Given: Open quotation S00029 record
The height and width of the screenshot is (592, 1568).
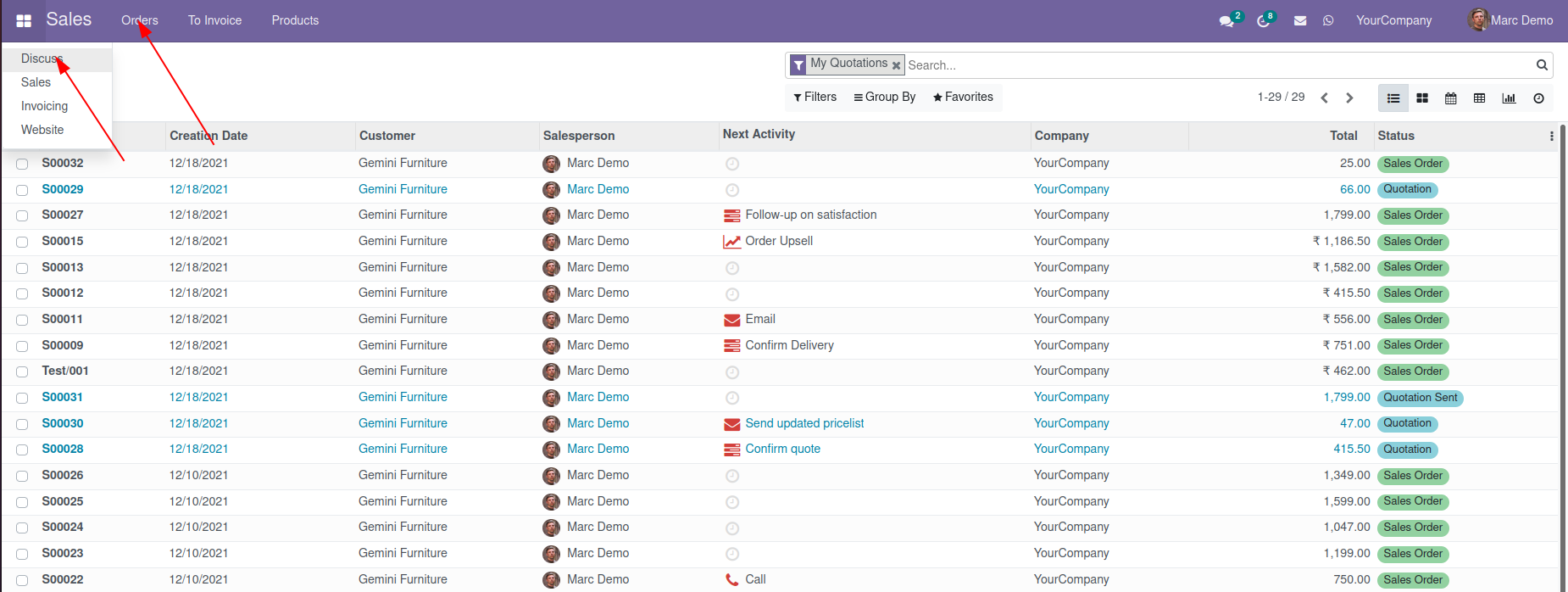Looking at the screenshot, I should pos(63,189).
